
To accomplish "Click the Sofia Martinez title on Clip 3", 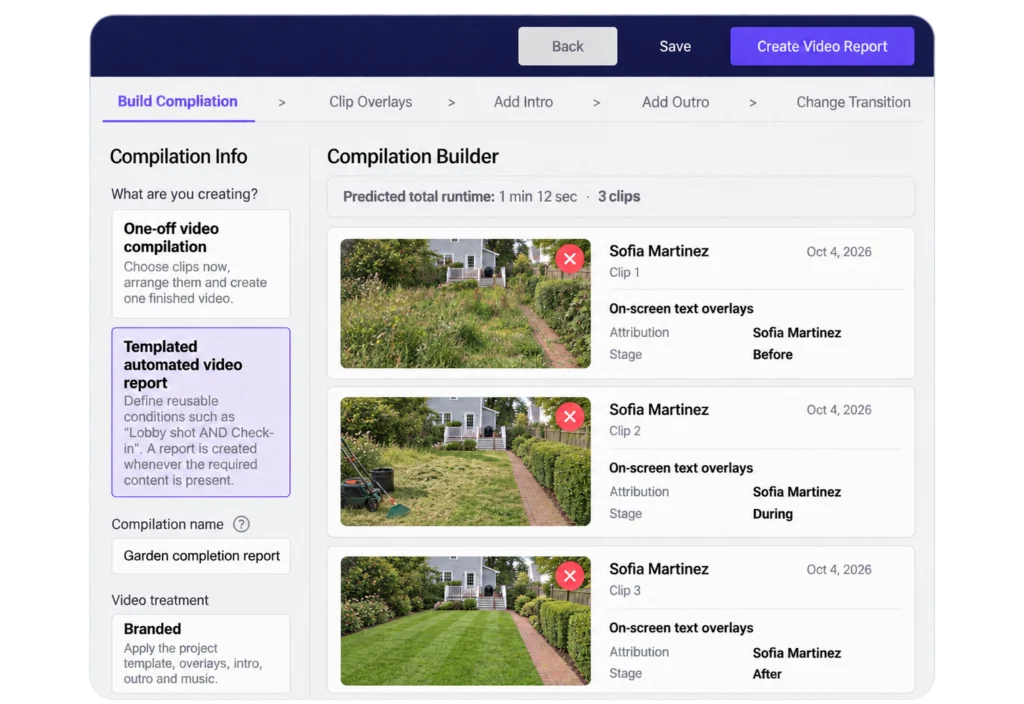I will pyautogui.click(x=658, y=569).
